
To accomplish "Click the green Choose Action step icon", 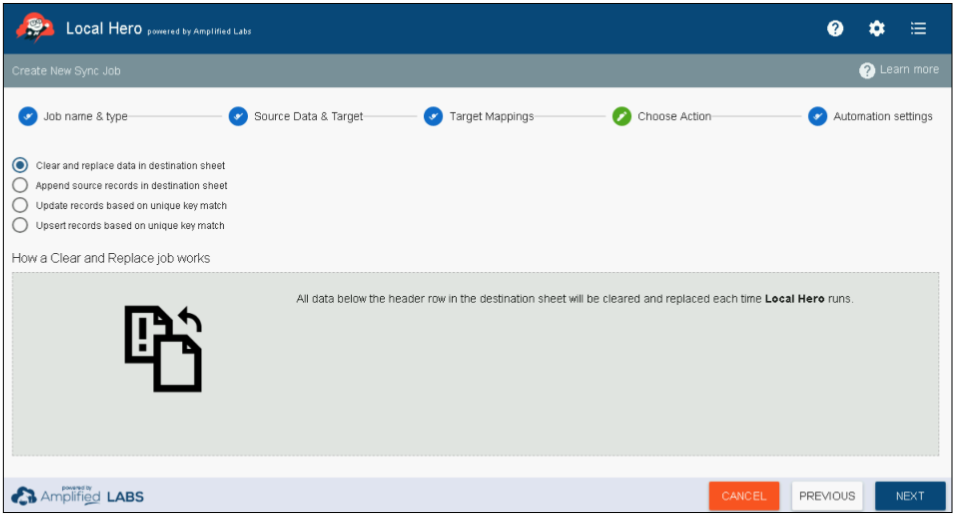I will point(622,116).
